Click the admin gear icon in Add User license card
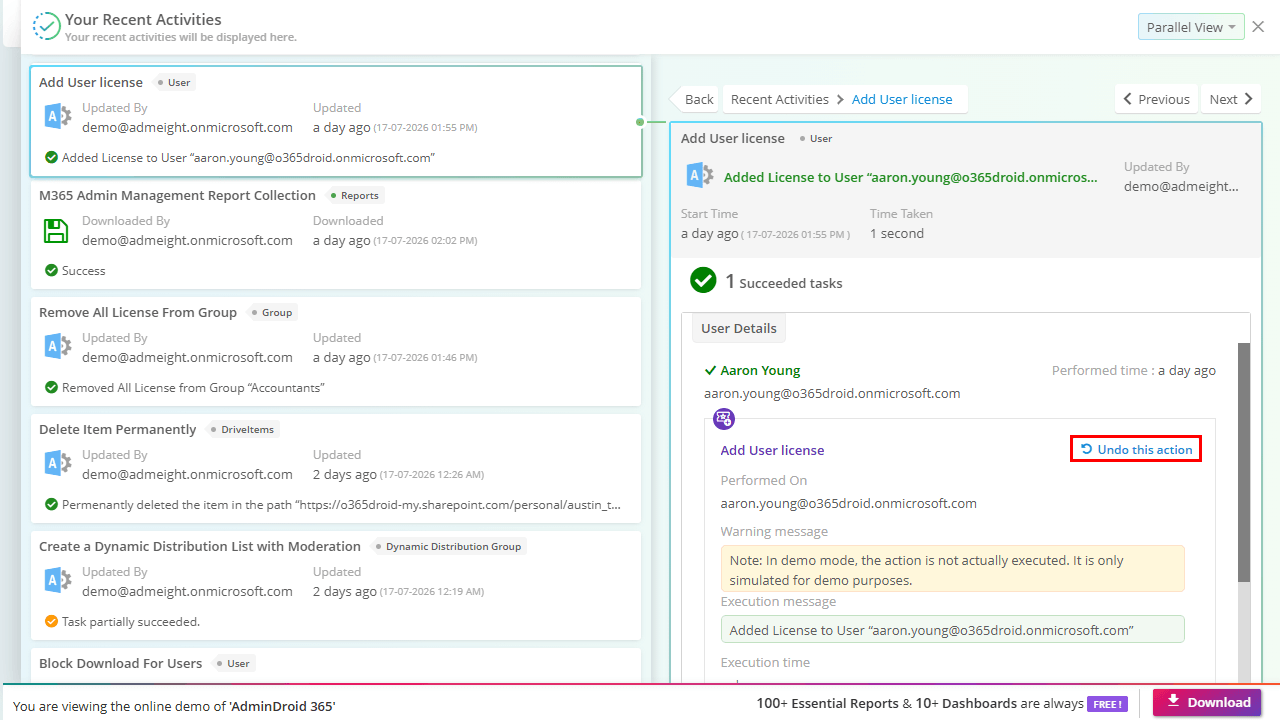The width and height of the screenshot is (1280, 720). point(58,117)
